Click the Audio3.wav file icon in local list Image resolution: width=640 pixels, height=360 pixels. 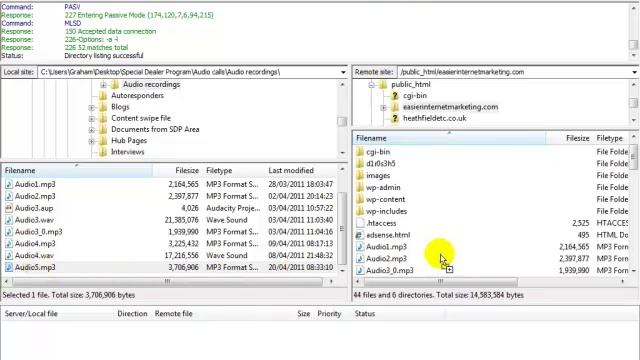point(9,220)
